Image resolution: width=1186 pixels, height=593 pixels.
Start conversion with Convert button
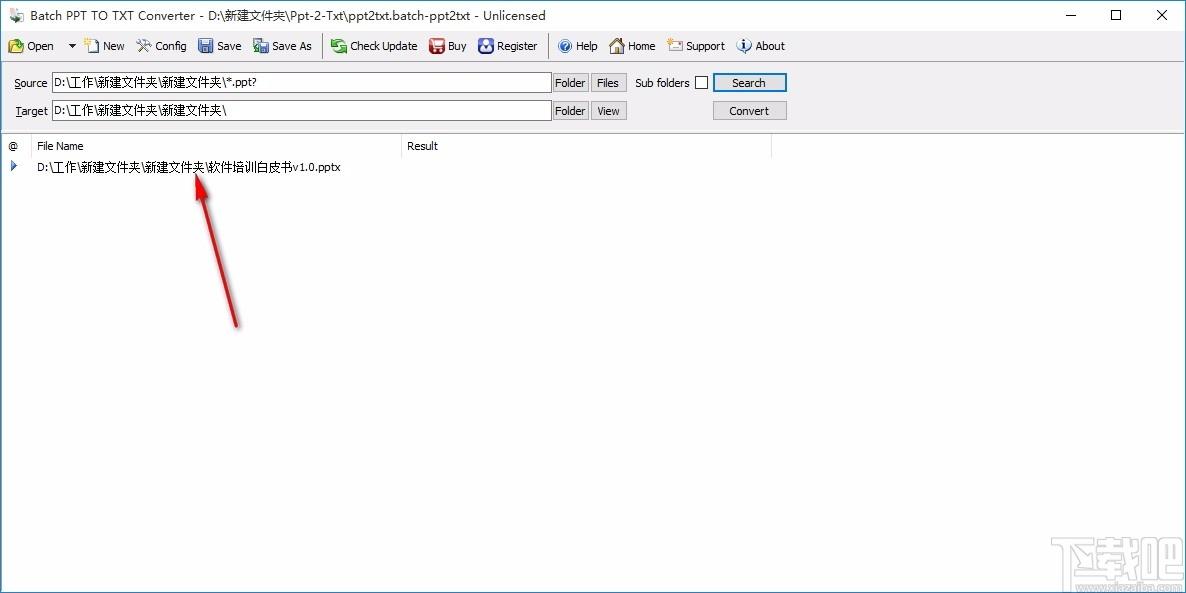(750, 110)
